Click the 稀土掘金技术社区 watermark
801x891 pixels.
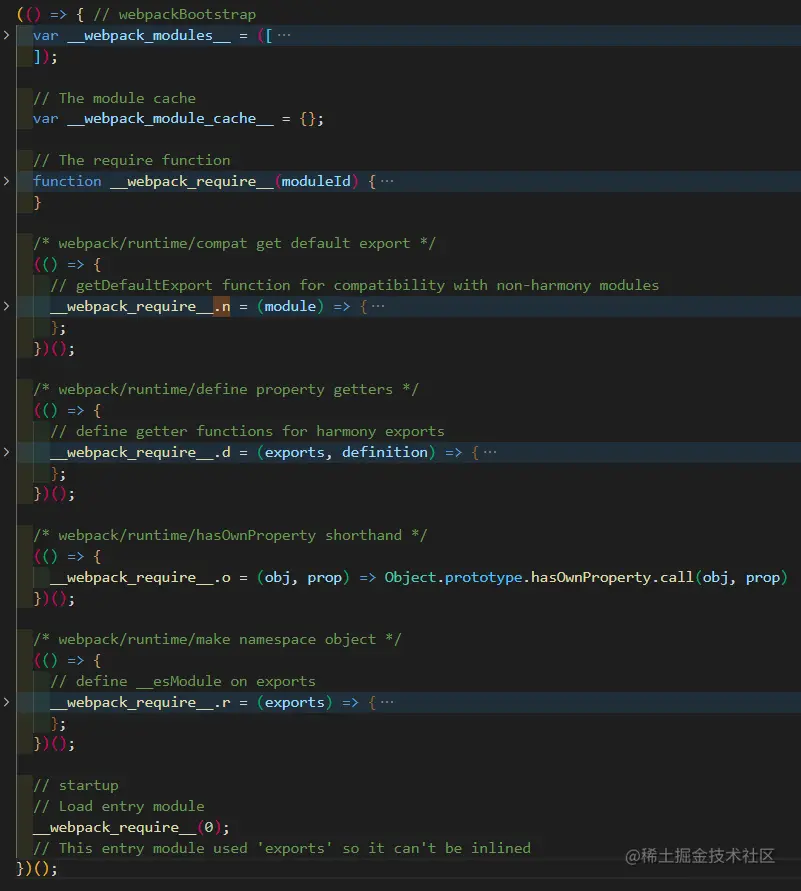pyautogui.click(x=701, y=858)
